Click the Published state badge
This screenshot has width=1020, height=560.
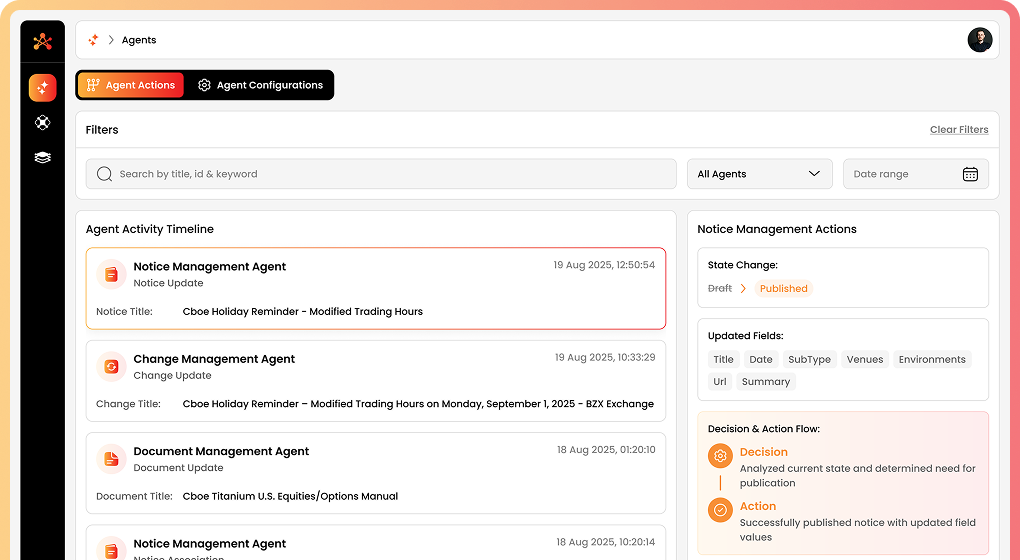783,288
